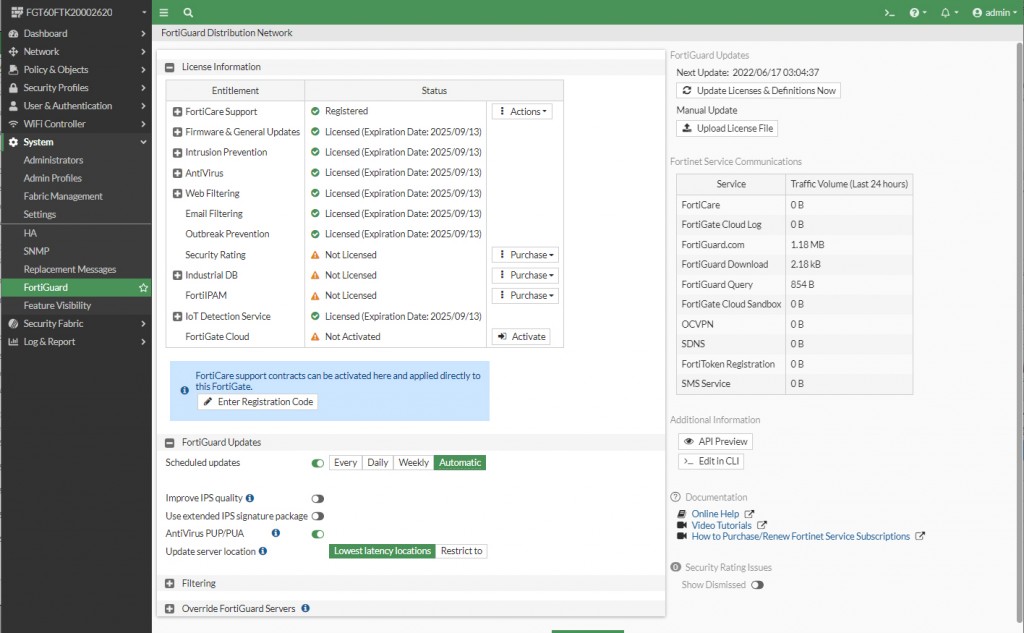Open API Preview button
The width and height of the screenshot is (1024, 633).
point(715,442)
